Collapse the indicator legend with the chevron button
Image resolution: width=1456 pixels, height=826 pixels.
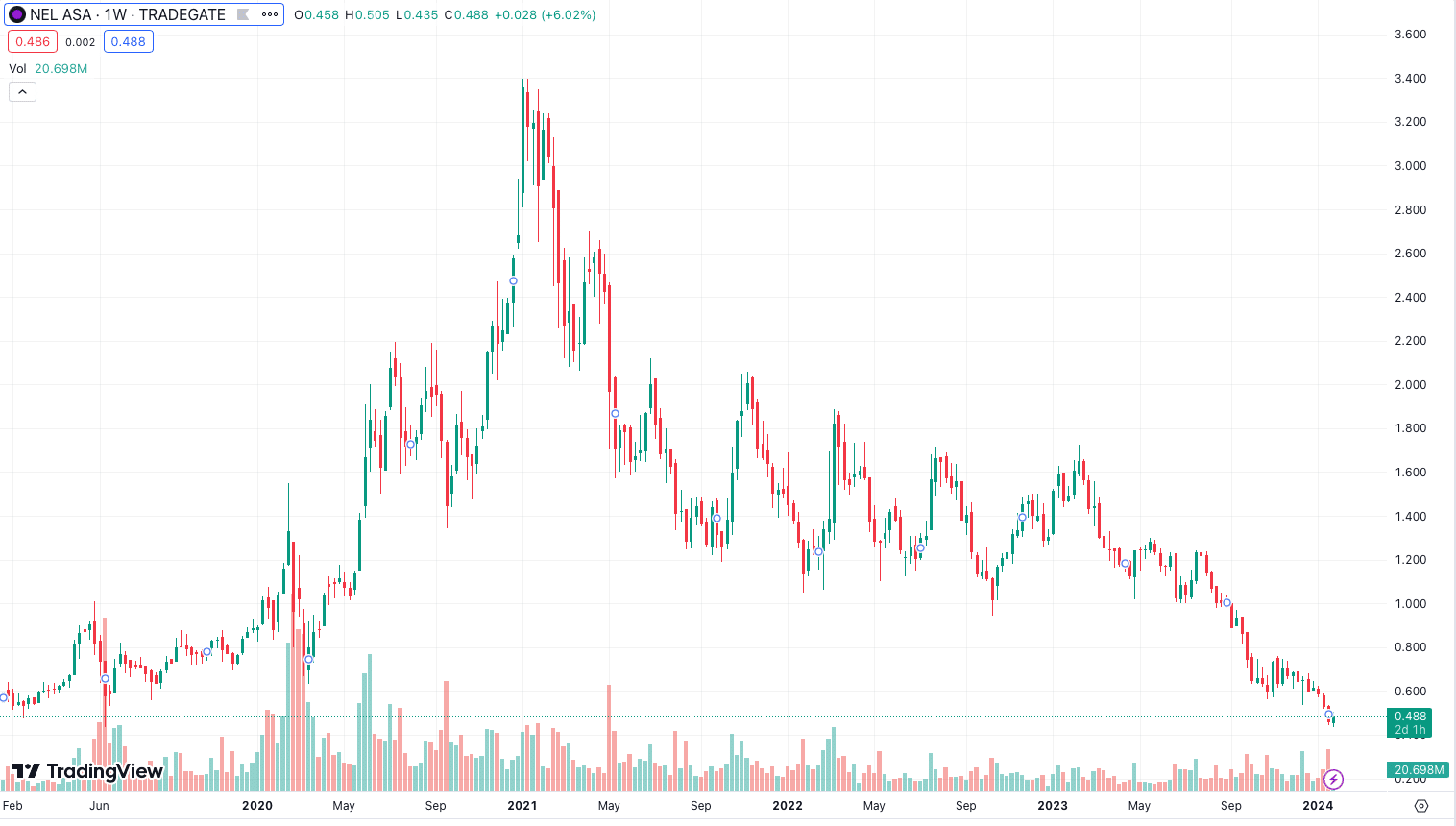pyautogui.click(x=22, y=92)
